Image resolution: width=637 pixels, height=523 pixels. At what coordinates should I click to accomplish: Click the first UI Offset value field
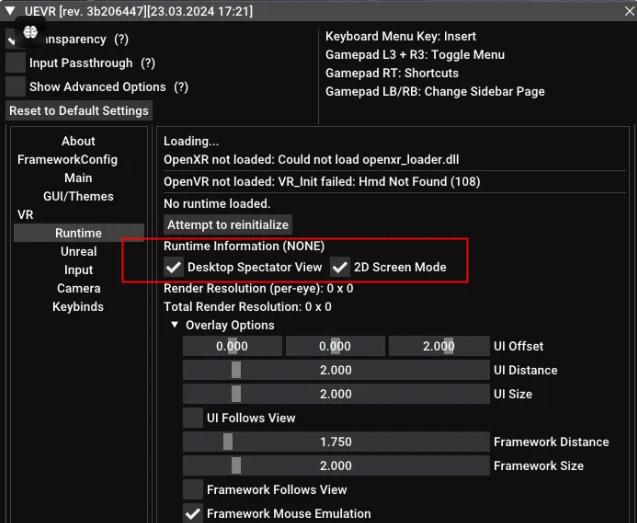coord(232,346)
